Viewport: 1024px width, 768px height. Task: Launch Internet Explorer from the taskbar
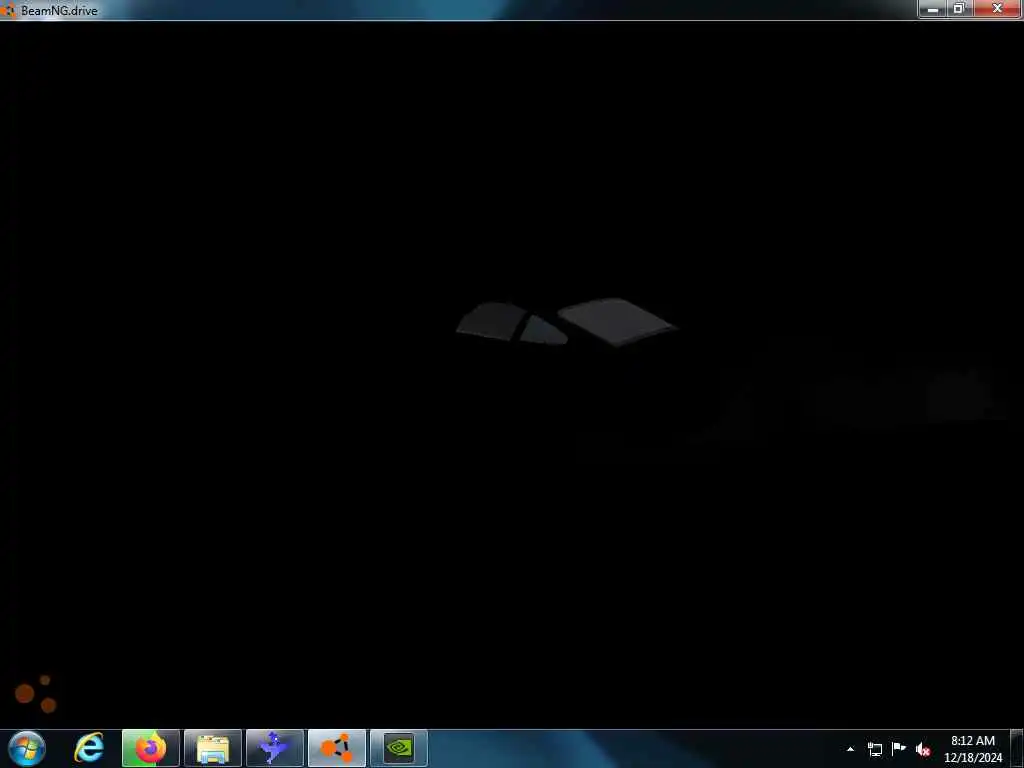89,748
